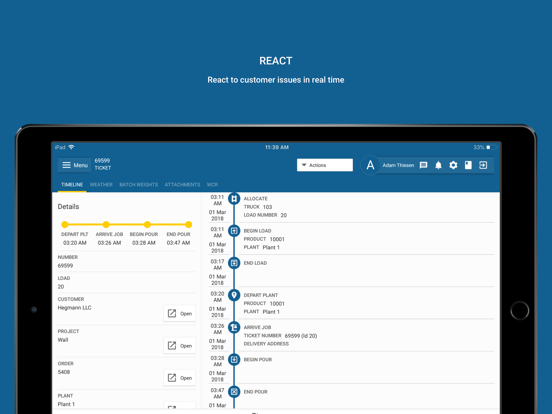Click '03:47 AM' End Pour time in Details

pyautogui.click(x=178, y=243)
